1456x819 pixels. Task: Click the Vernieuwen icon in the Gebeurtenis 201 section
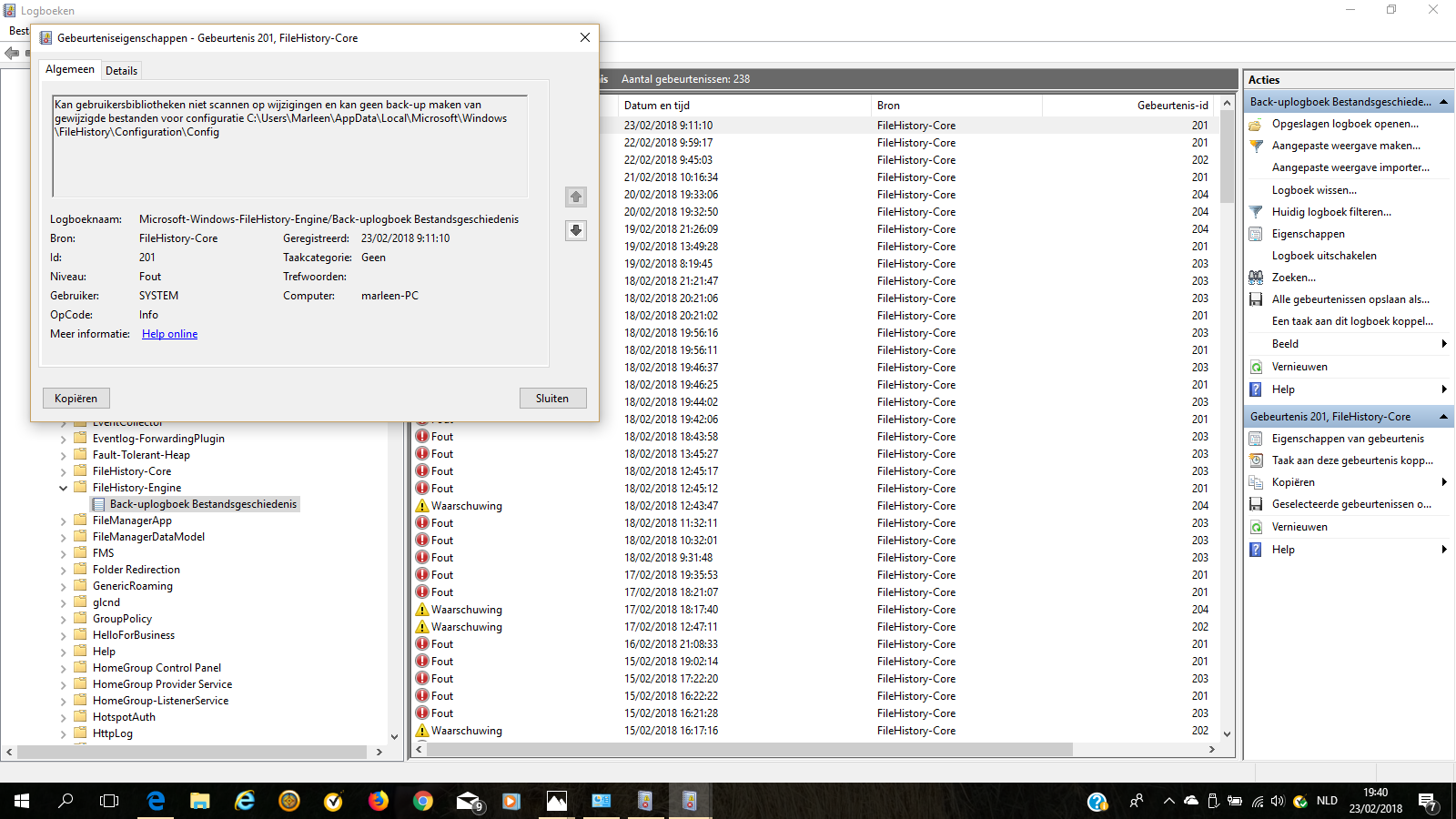(x=1256, y=527)
